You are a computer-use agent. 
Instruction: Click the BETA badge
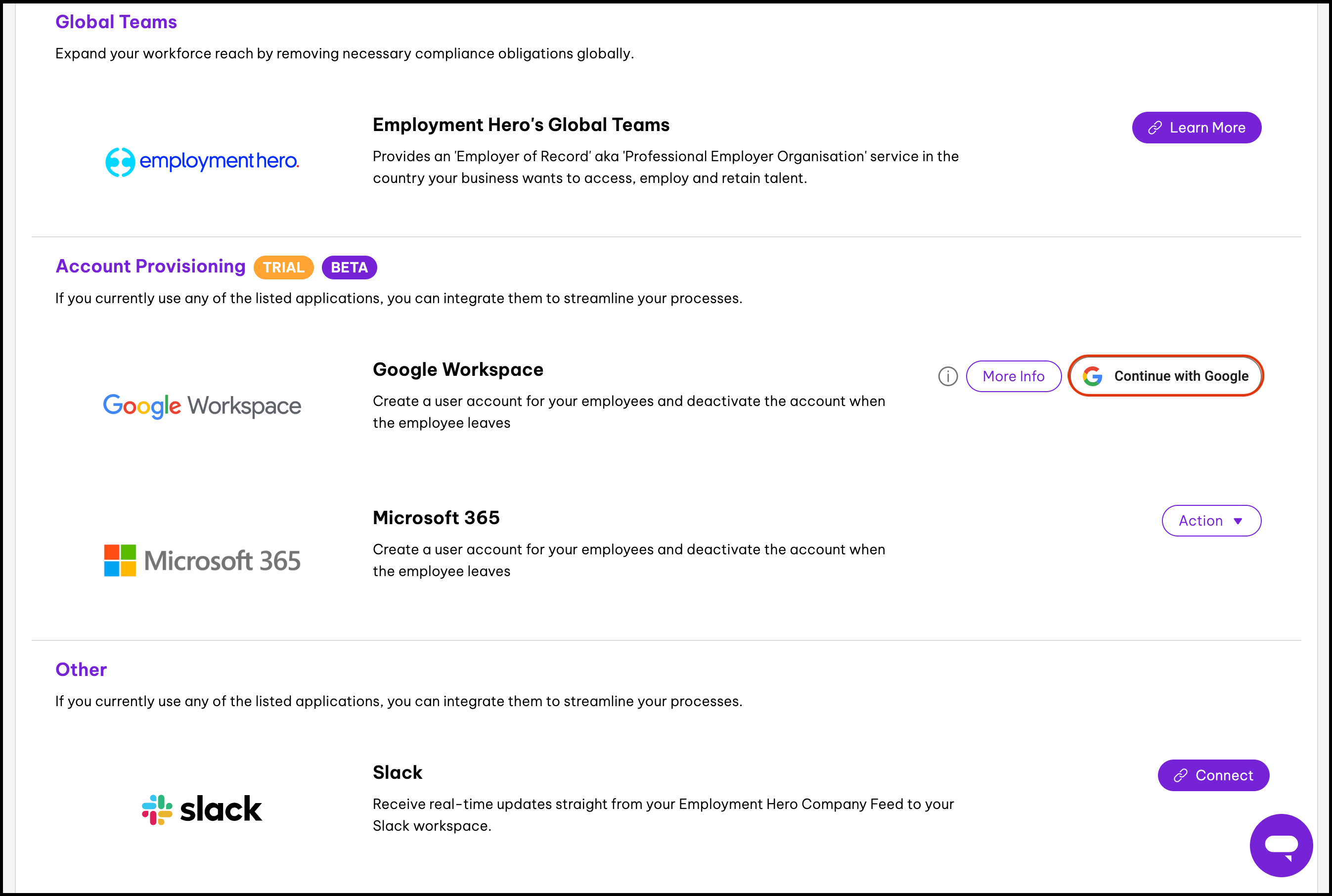(x=349, y=268)
